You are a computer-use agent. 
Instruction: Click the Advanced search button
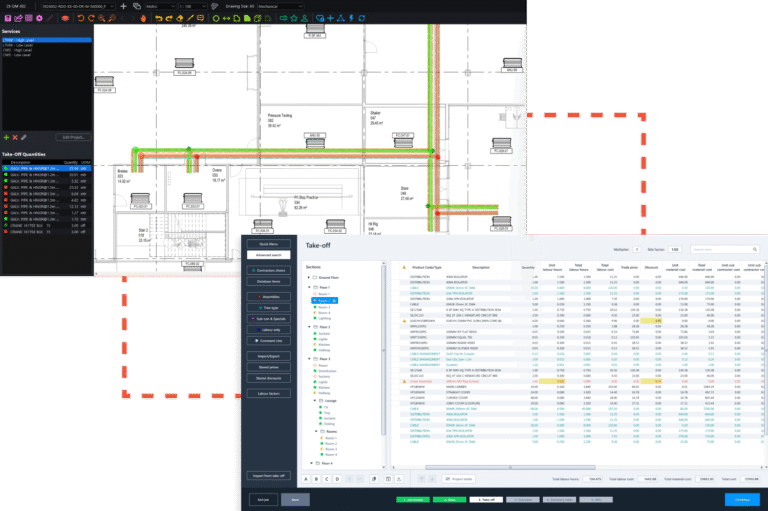pos(268,255)
